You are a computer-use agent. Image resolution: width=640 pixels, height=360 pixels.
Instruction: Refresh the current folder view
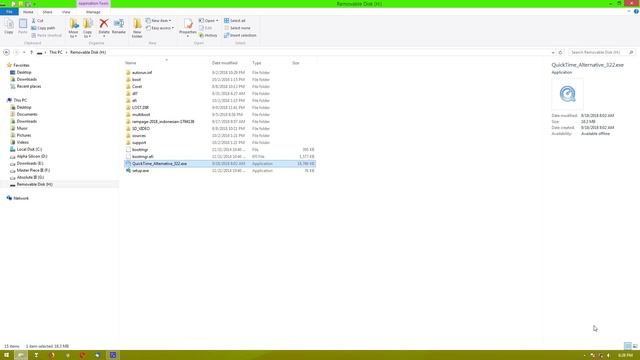[x=560, y=52]
